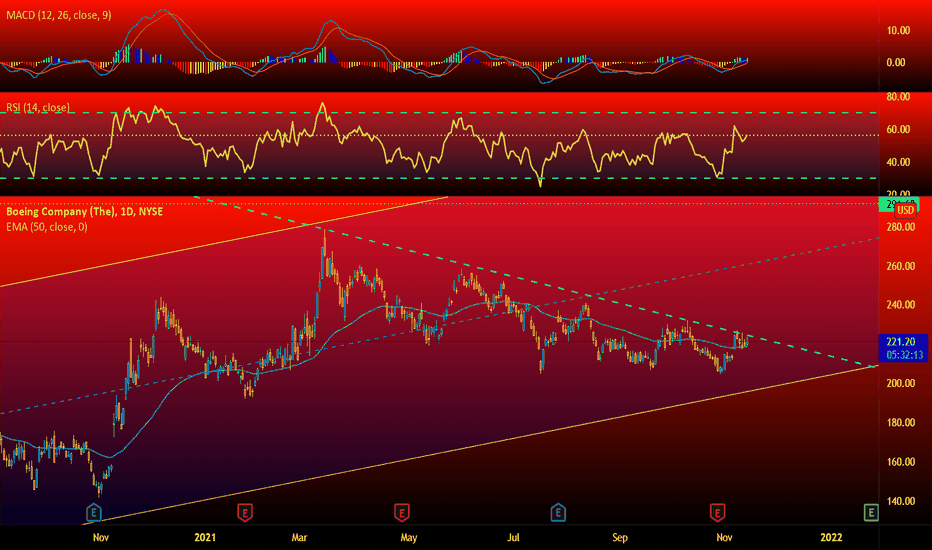Click the 180.00 price axis label
Image resolution: width=932 pixels, height=550 pixels.
tap(900, 423)
